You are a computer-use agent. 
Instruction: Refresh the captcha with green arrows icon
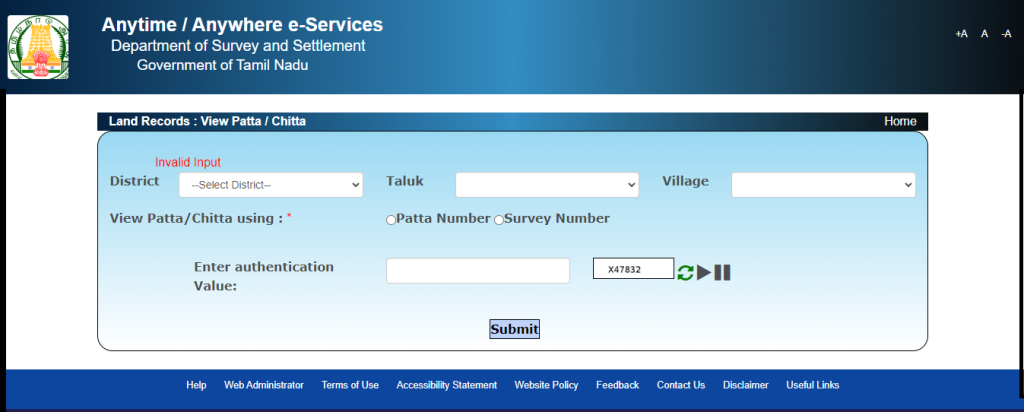(685, 272)
